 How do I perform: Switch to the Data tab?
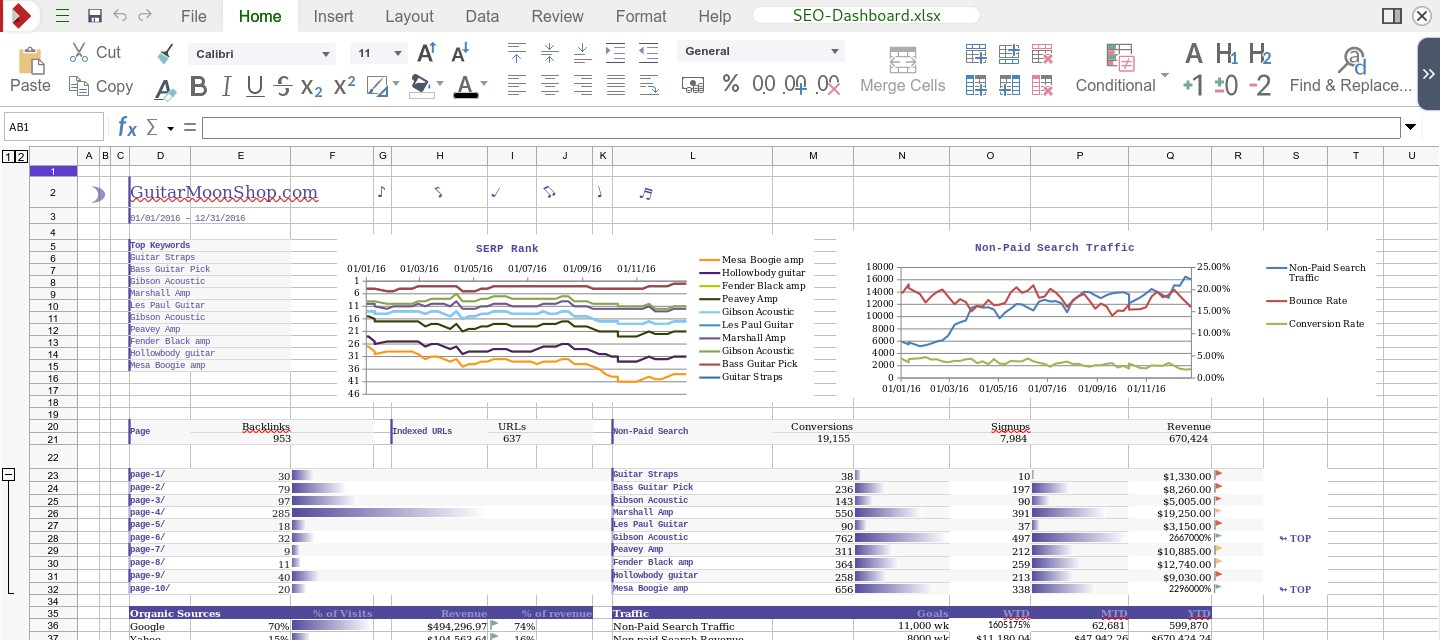[x=482, y=16]
